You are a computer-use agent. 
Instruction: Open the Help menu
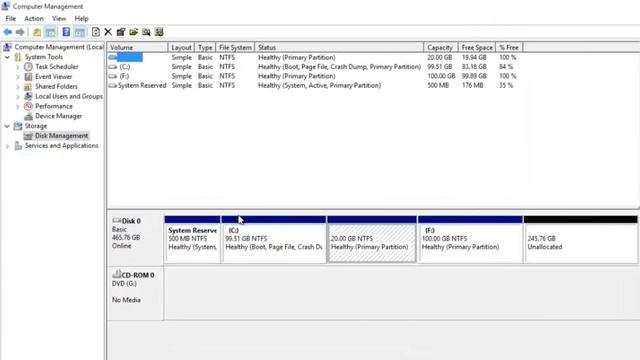[x=81, y=18]
